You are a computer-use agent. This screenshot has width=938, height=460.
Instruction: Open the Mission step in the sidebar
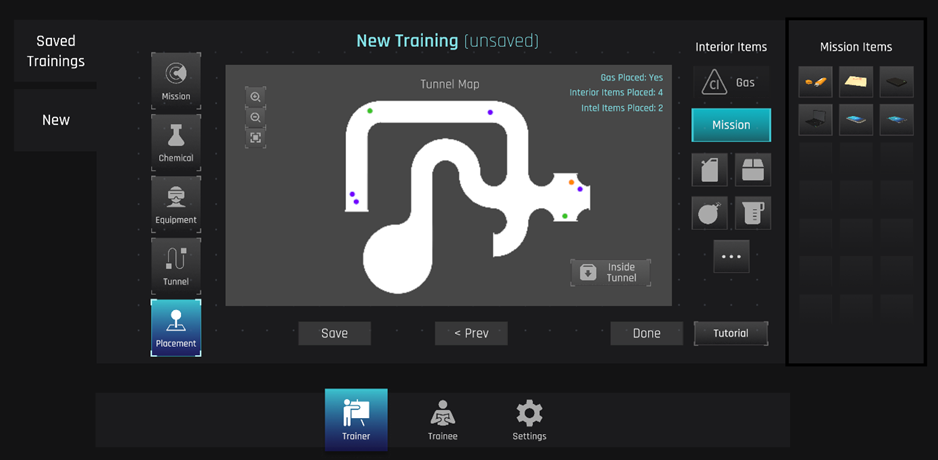tap(176, 81)
